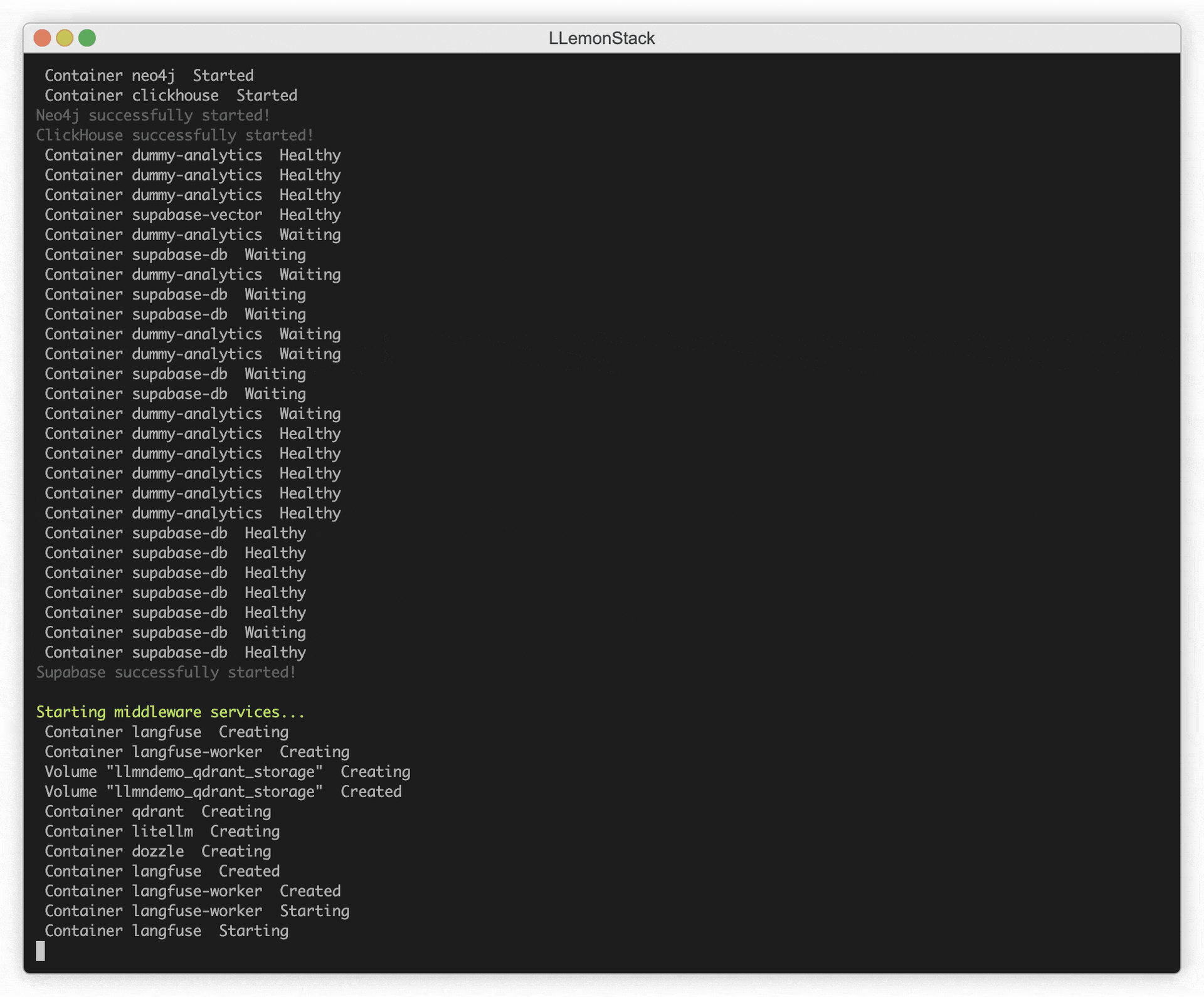Click 'ClickHouse successfully started!' message
Image resolution: width=1204 pixels, height=997 pixels.
[175, 135]
